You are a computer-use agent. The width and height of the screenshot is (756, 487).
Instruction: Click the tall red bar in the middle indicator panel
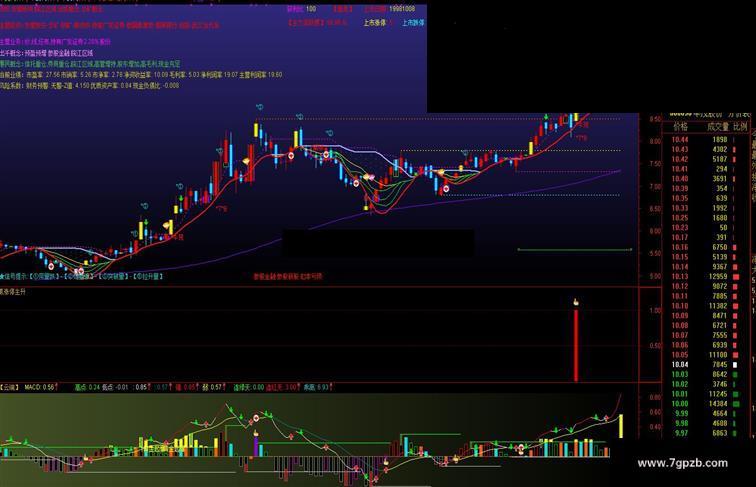pos(576,345)
